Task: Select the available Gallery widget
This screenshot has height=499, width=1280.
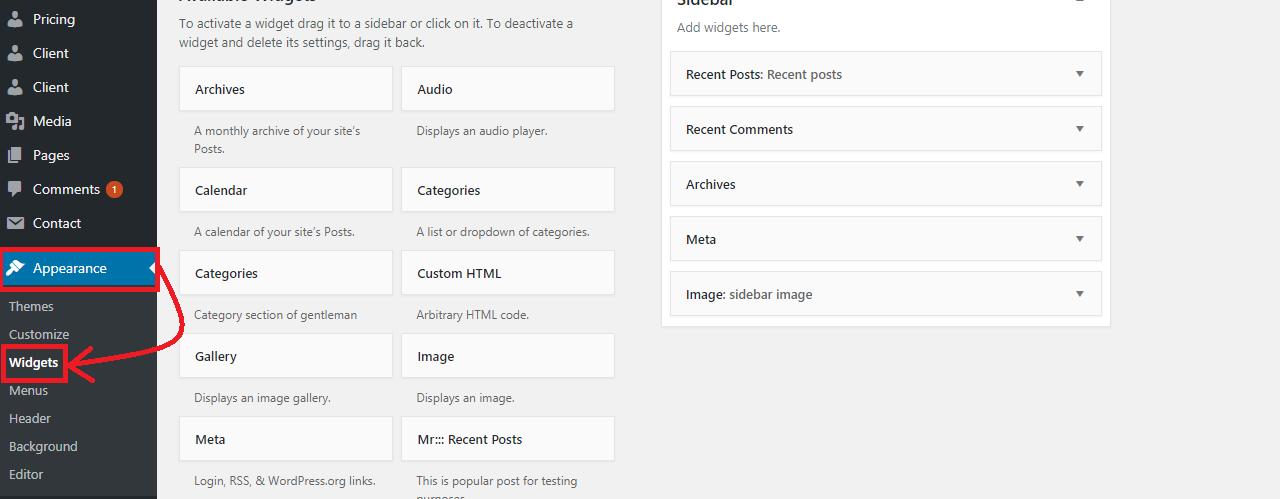Action: pyautogui.click(x=286, y=356)
